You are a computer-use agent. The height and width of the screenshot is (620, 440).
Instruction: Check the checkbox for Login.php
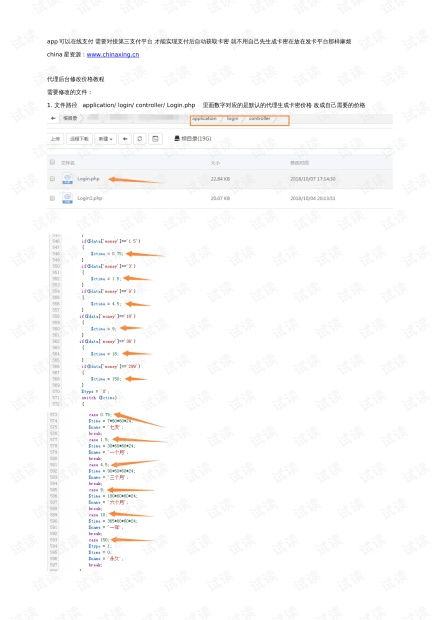click(52, 179)
